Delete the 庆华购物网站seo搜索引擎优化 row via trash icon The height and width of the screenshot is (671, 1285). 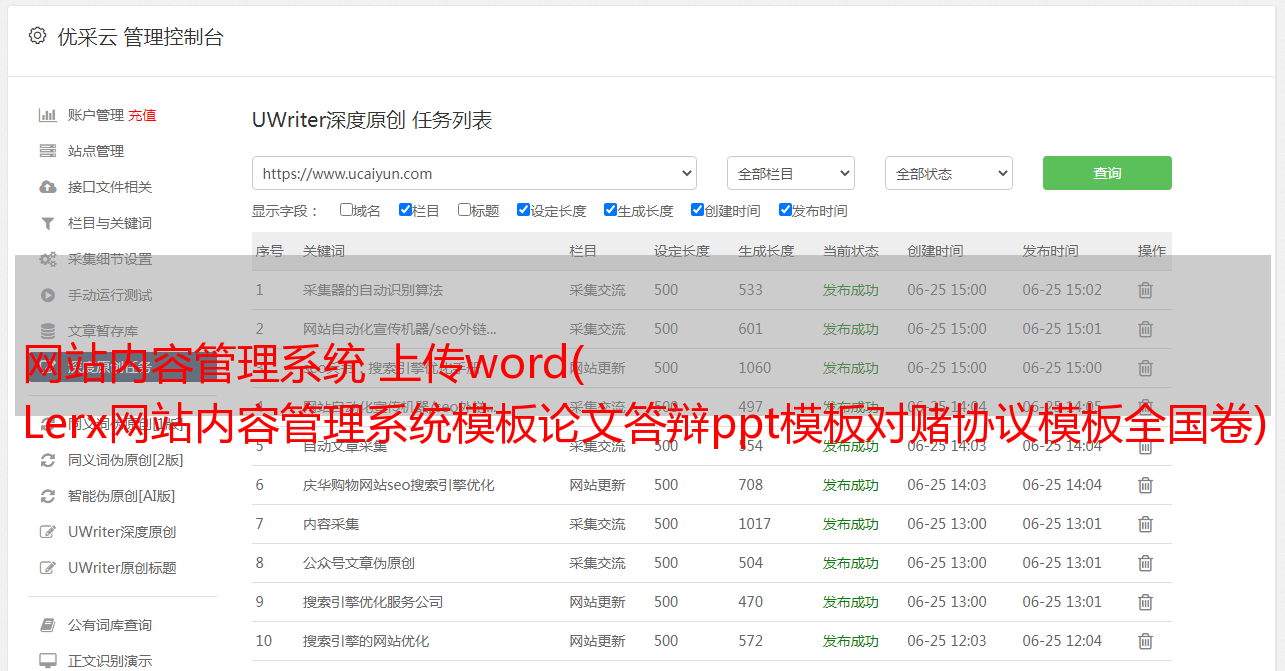1145,485
